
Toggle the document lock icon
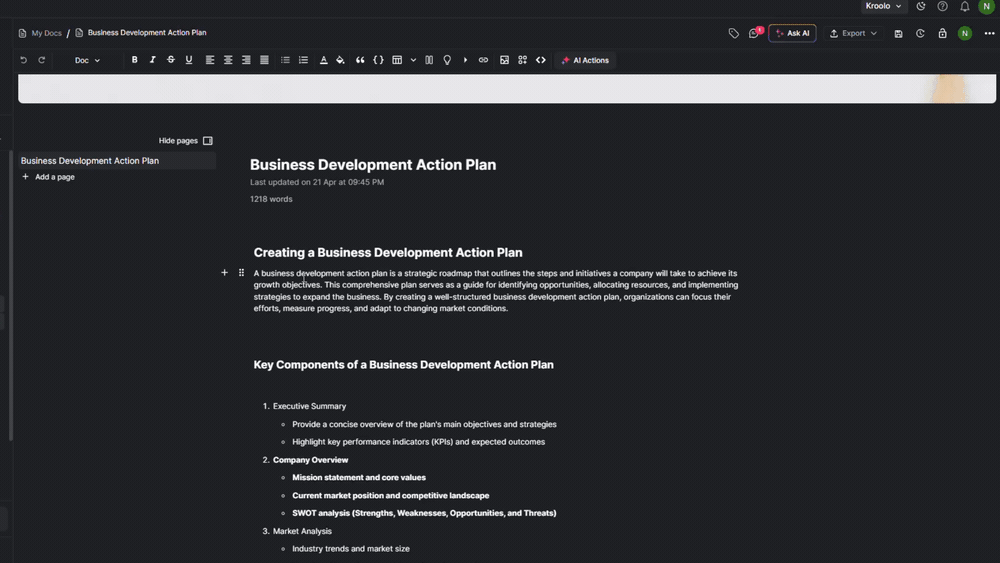[x=943, y=33]
